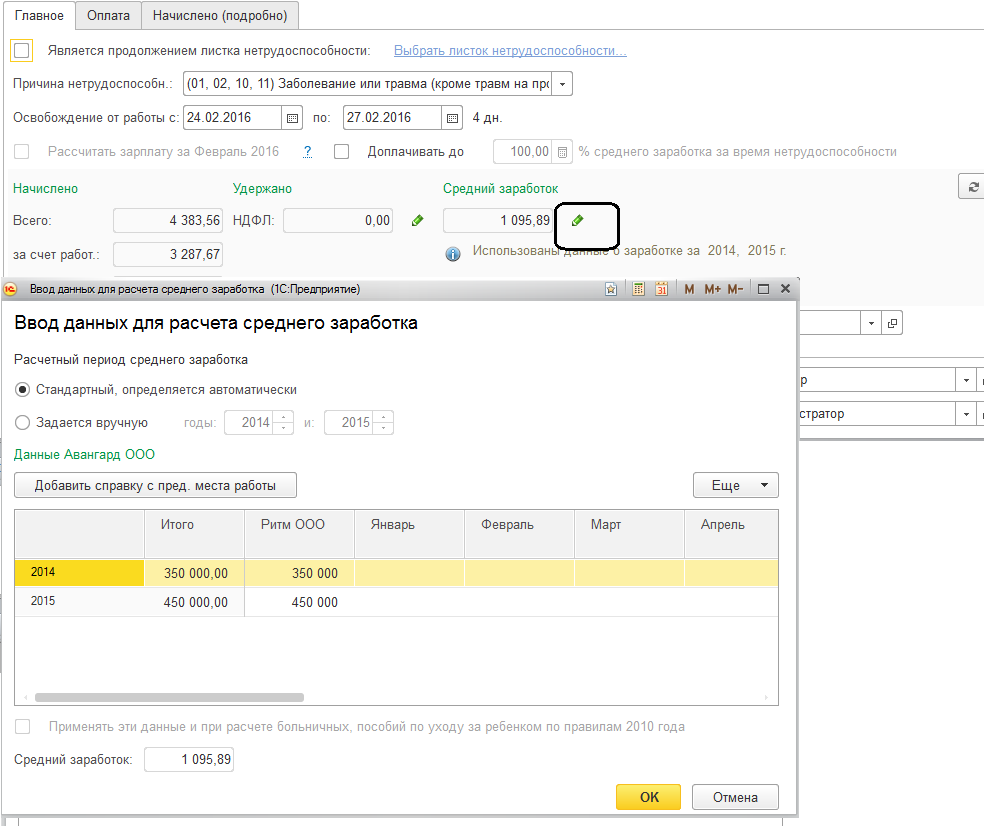Image resolution: width=984 pixels, height=826 pixels.
Task: Open calendar for start date 24.02.2016
Action: pyautogui.click(x=292, y=118)
